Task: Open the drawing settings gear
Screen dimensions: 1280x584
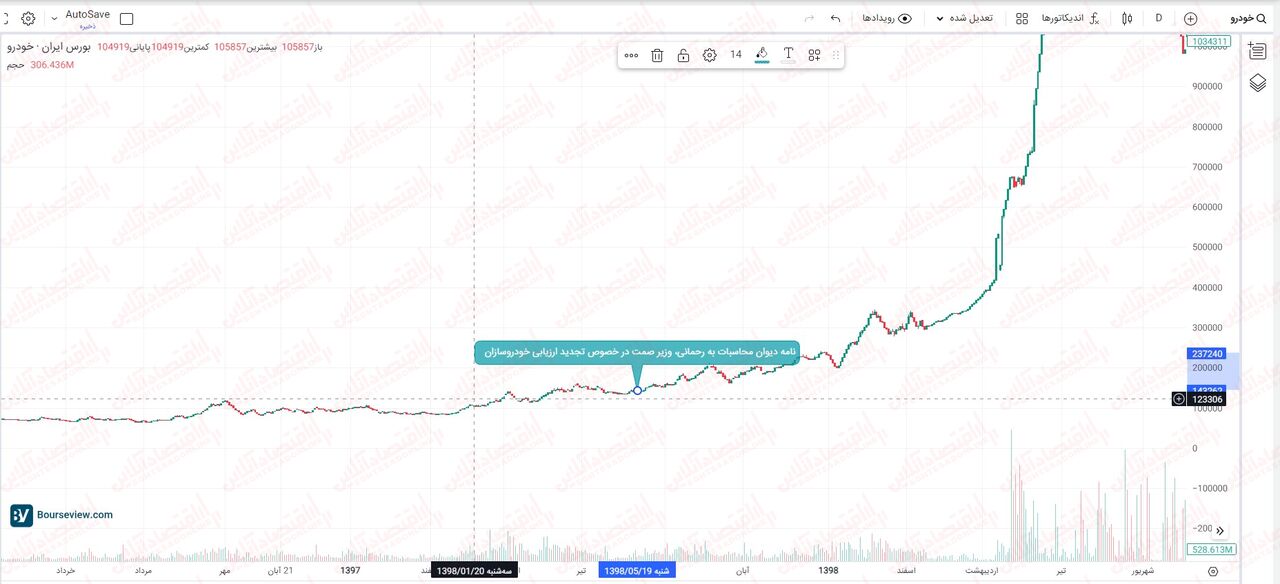Action: (709, 55)
